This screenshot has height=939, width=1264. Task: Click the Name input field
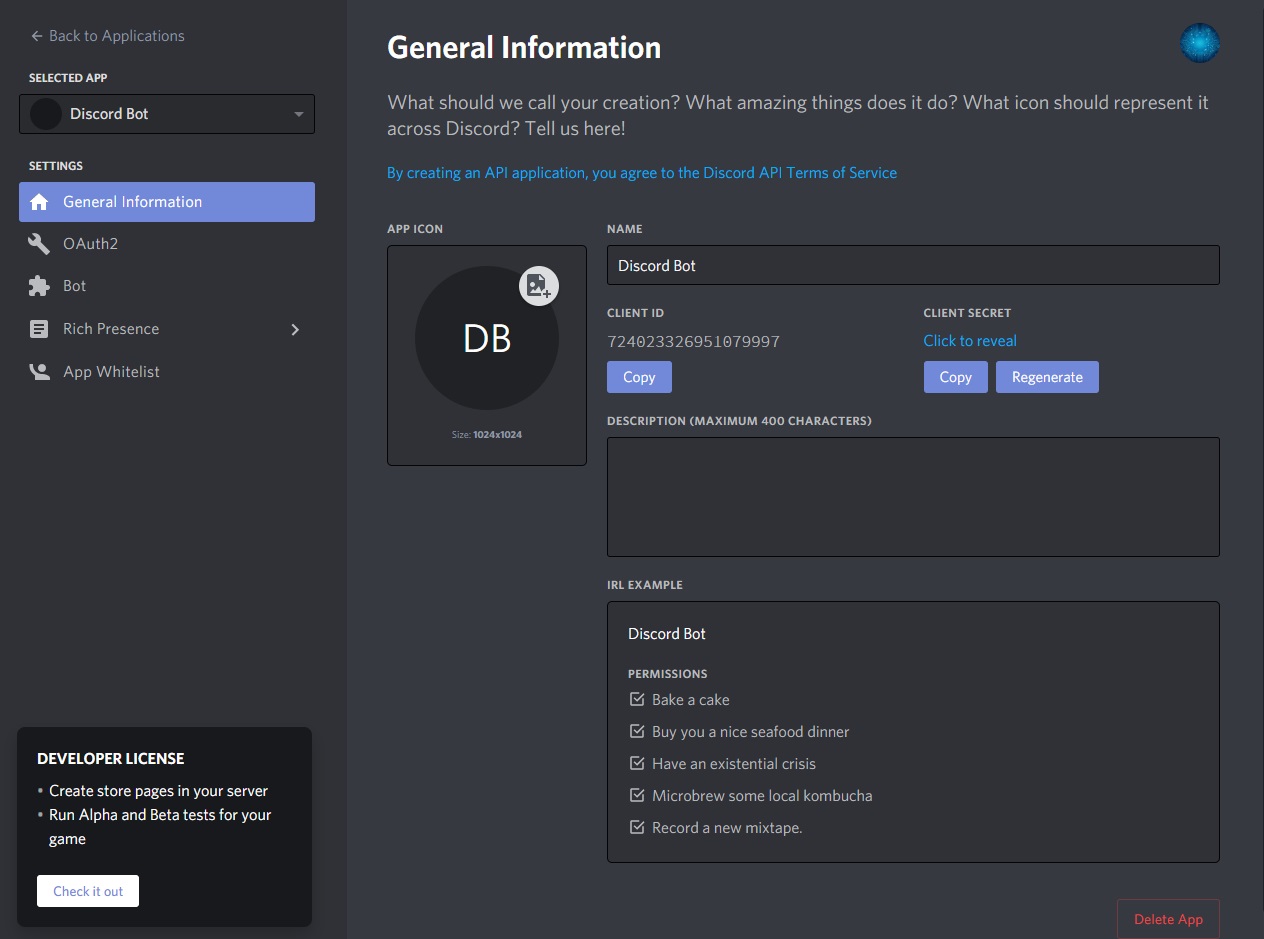tap(912, 265)
